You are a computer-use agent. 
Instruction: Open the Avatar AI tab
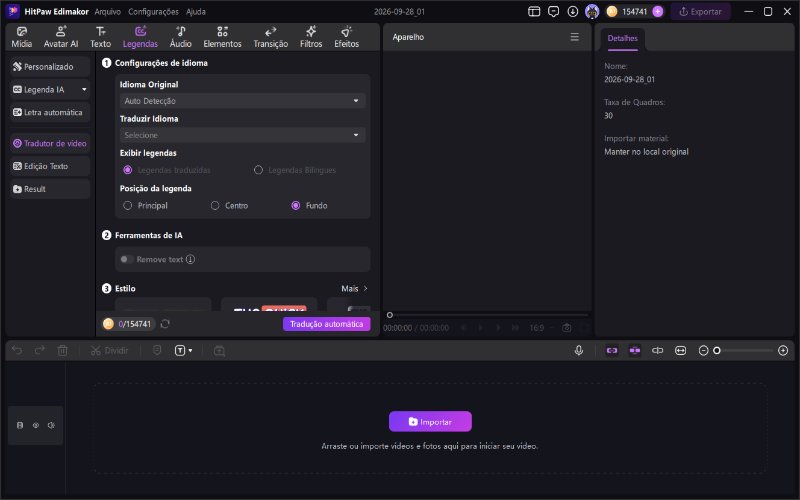coord(61,37)
